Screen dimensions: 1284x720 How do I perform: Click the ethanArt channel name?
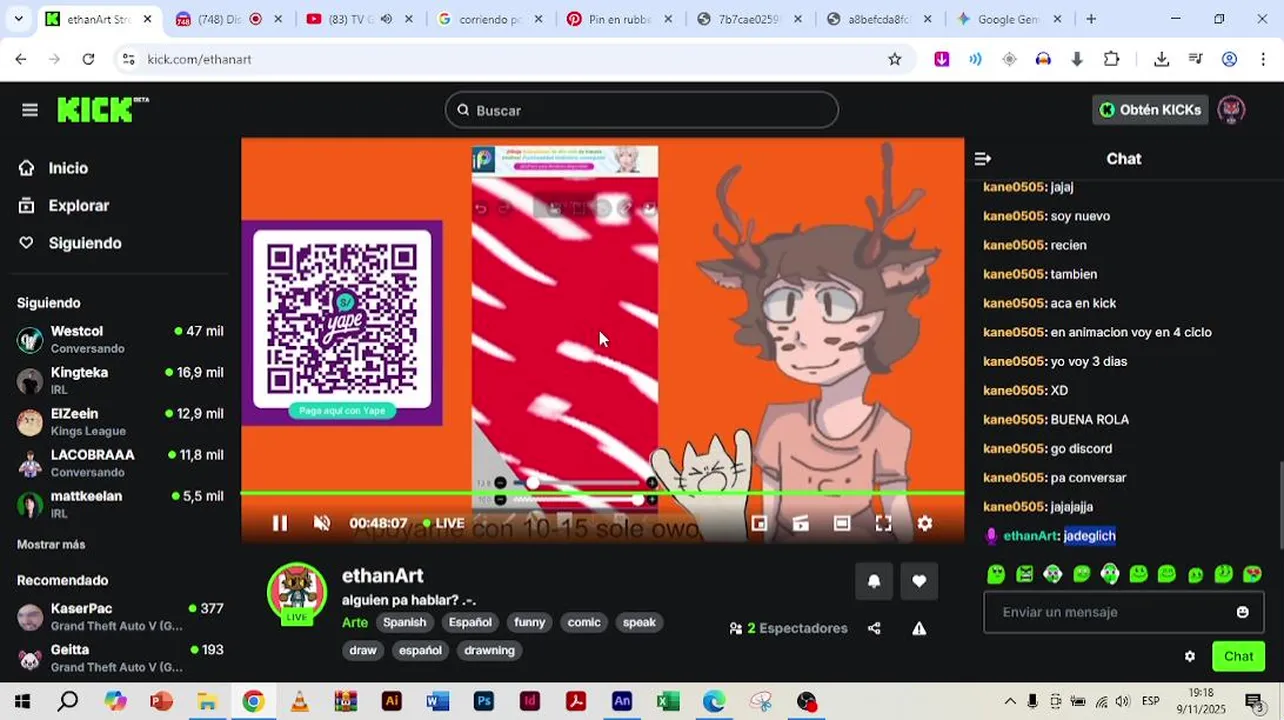coord(383,576)
